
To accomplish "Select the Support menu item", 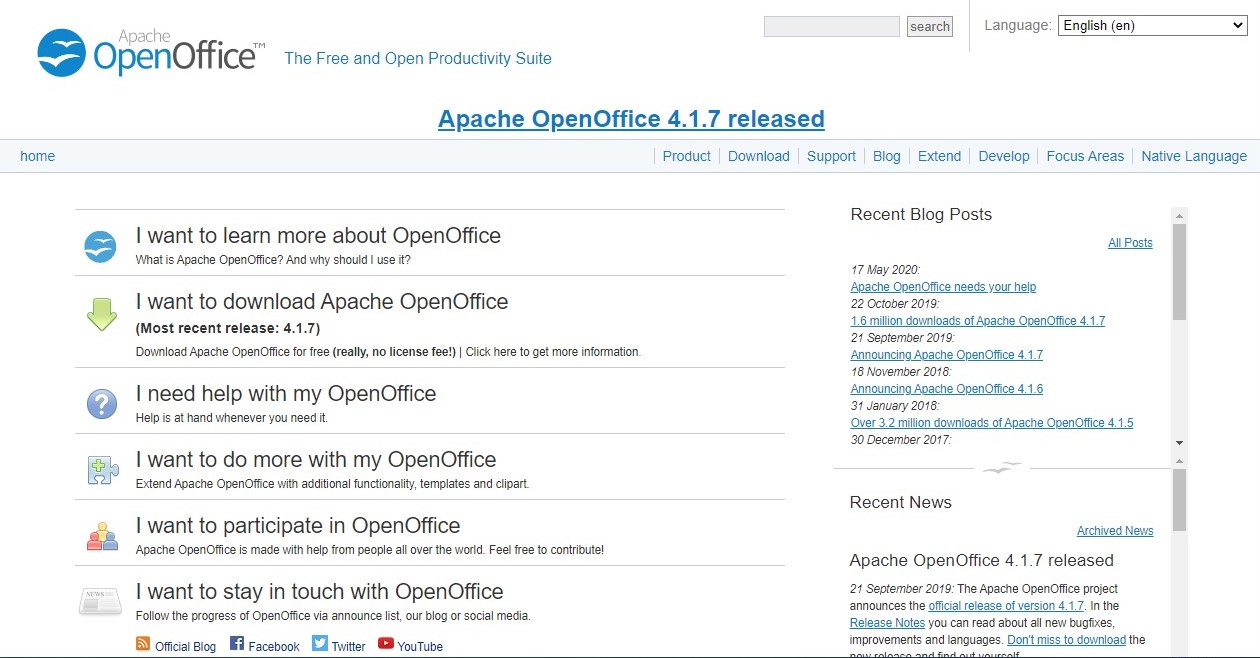I will pos(831,156).
